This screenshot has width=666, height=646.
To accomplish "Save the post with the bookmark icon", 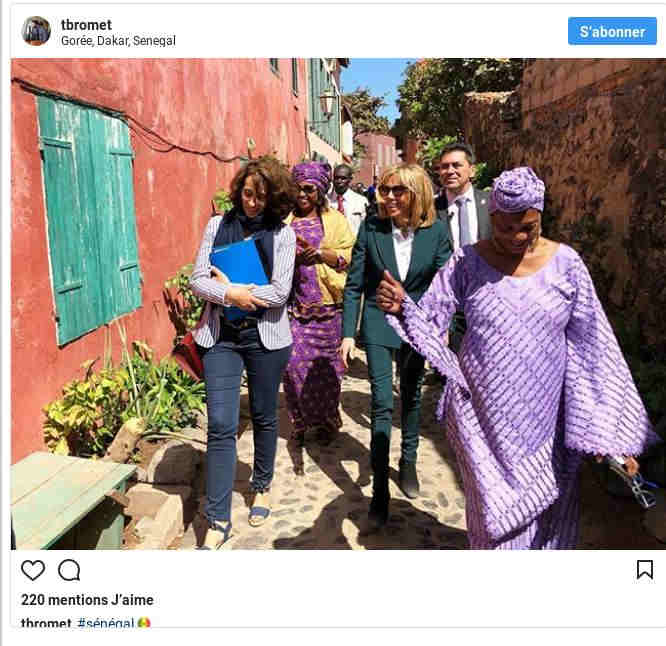I will [645, 570].
